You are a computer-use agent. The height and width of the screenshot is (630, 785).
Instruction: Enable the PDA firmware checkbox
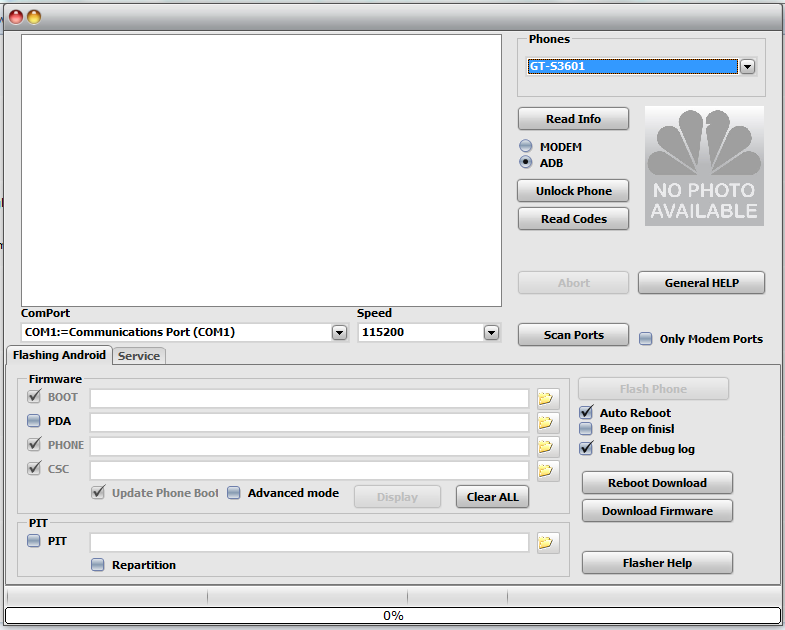(x=34, y=421)
